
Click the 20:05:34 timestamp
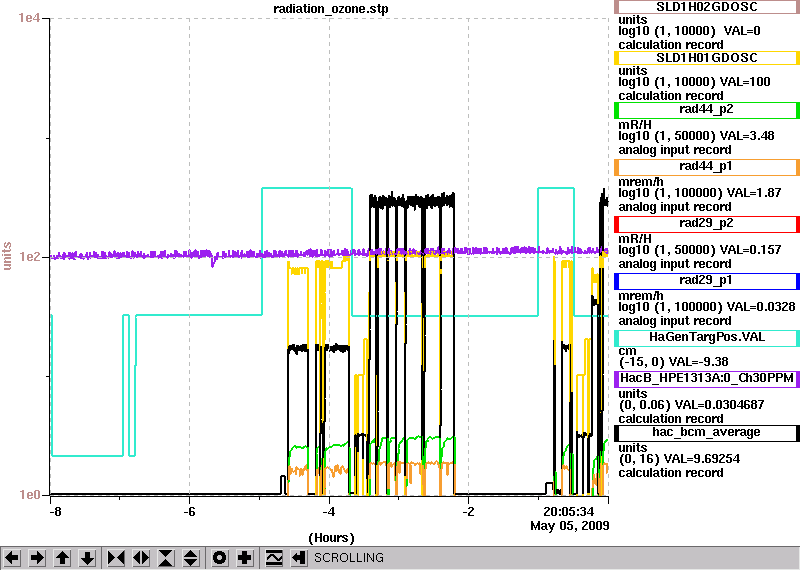point(568,511)
